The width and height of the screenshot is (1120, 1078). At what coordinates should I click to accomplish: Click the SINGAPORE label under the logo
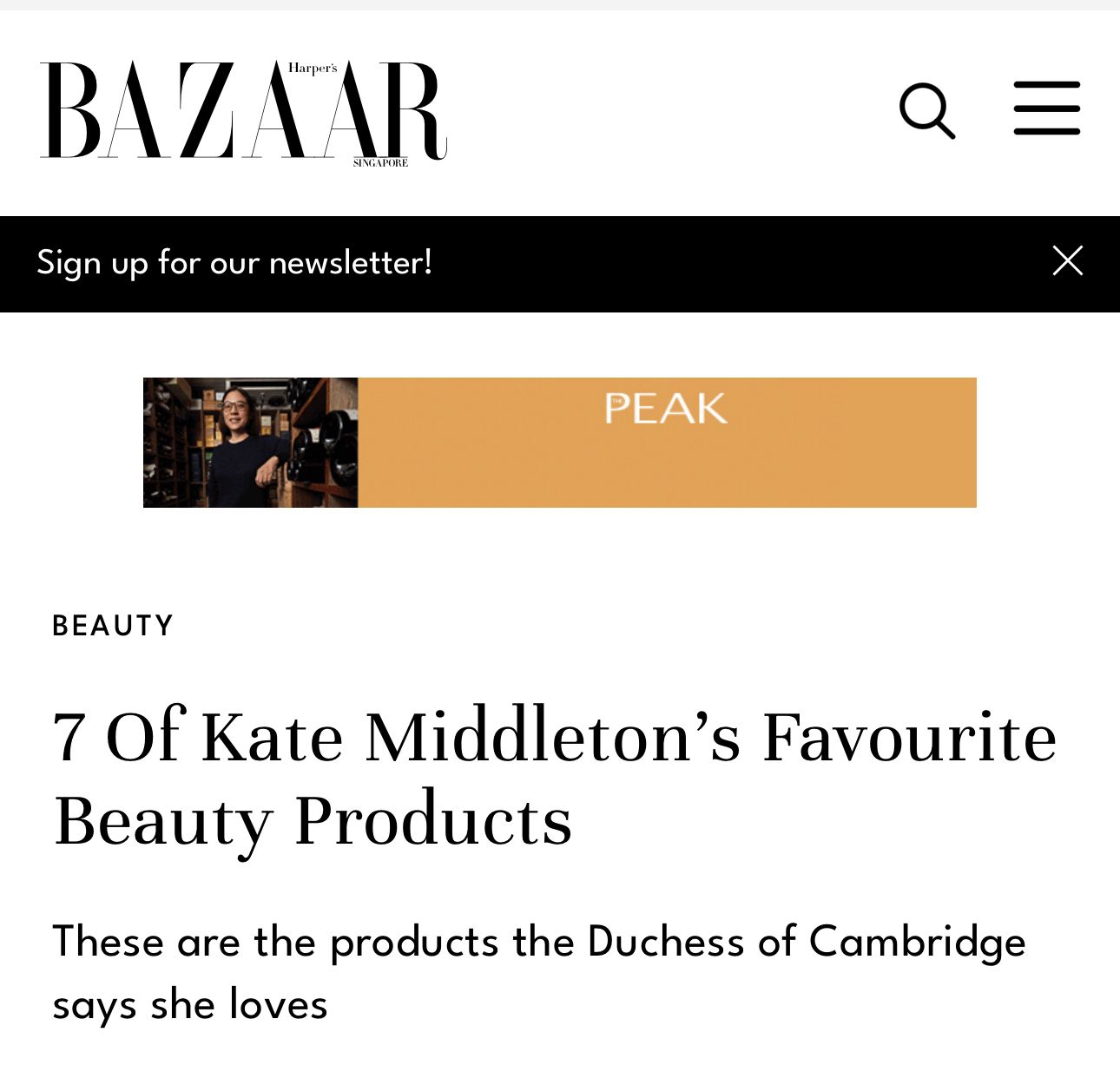tap(380, 163)
